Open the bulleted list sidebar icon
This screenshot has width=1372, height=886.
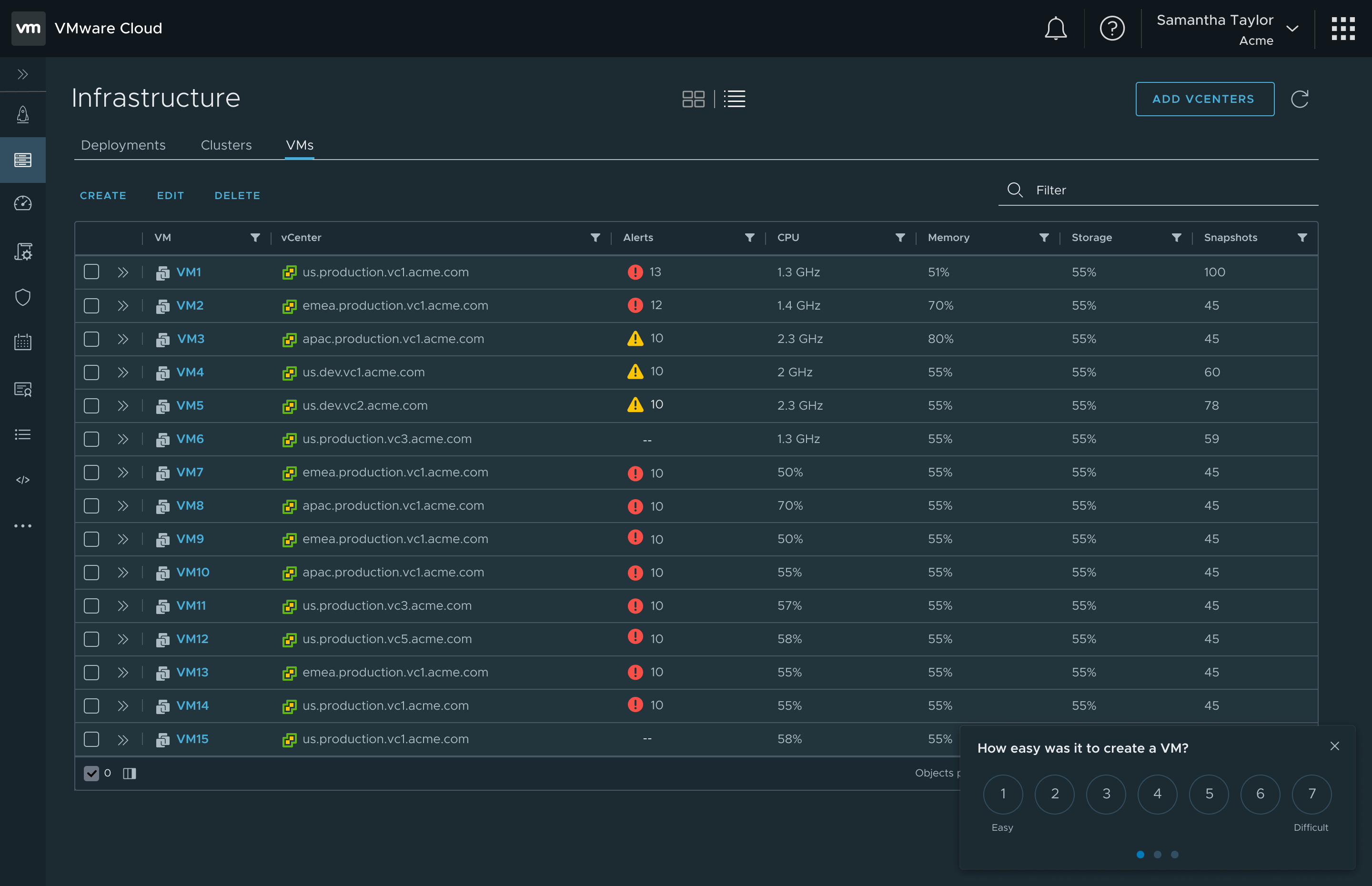coord(23,434)
